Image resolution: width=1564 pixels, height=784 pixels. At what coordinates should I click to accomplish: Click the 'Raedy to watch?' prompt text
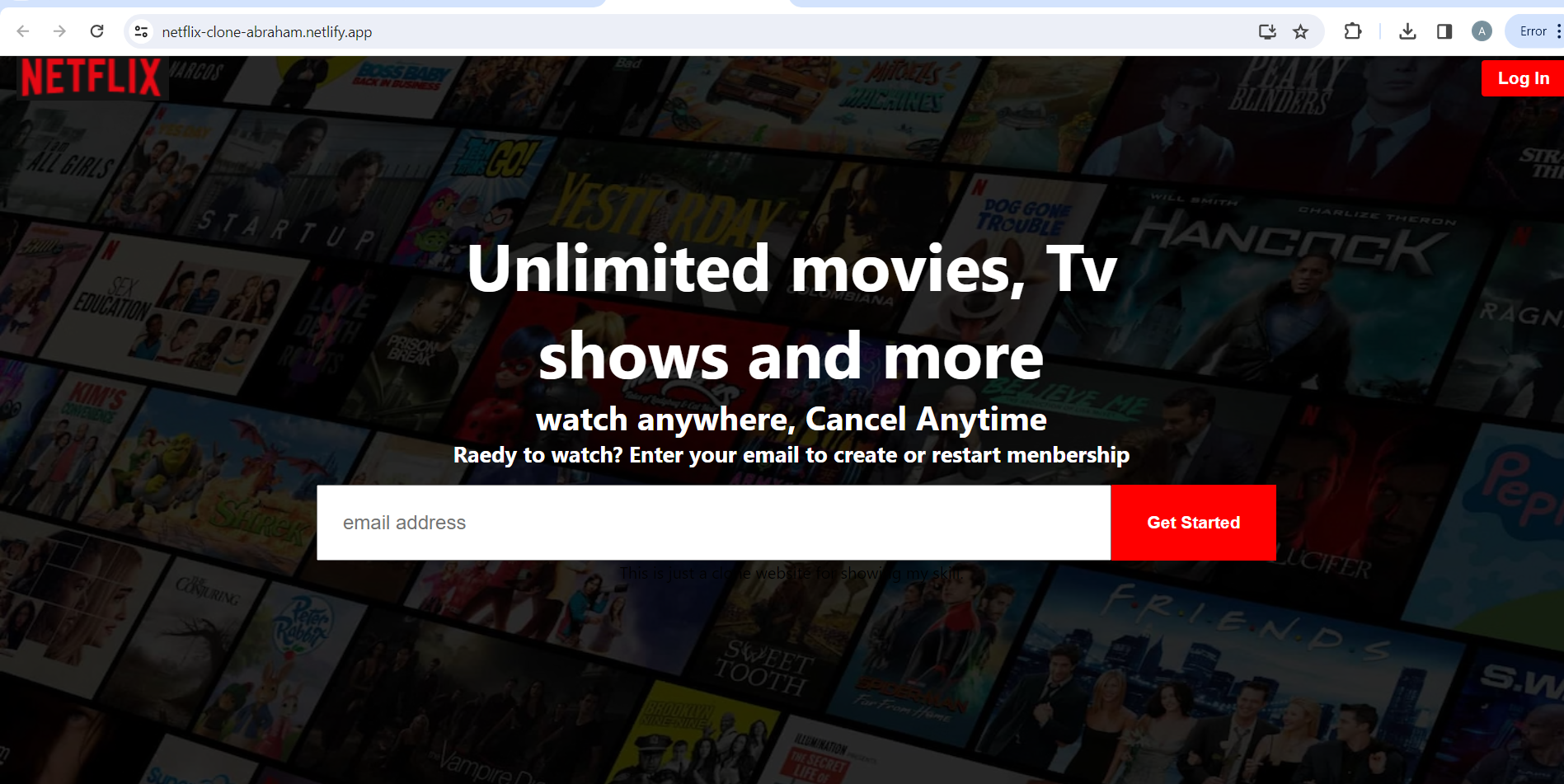[791, 455]
